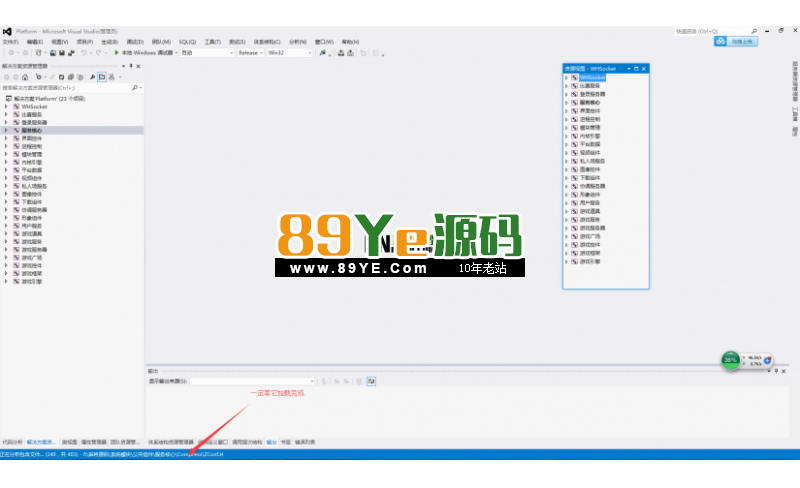Open the 调试(D) menu
Viewport: 800px width, 488px height.
click(135, 42)
